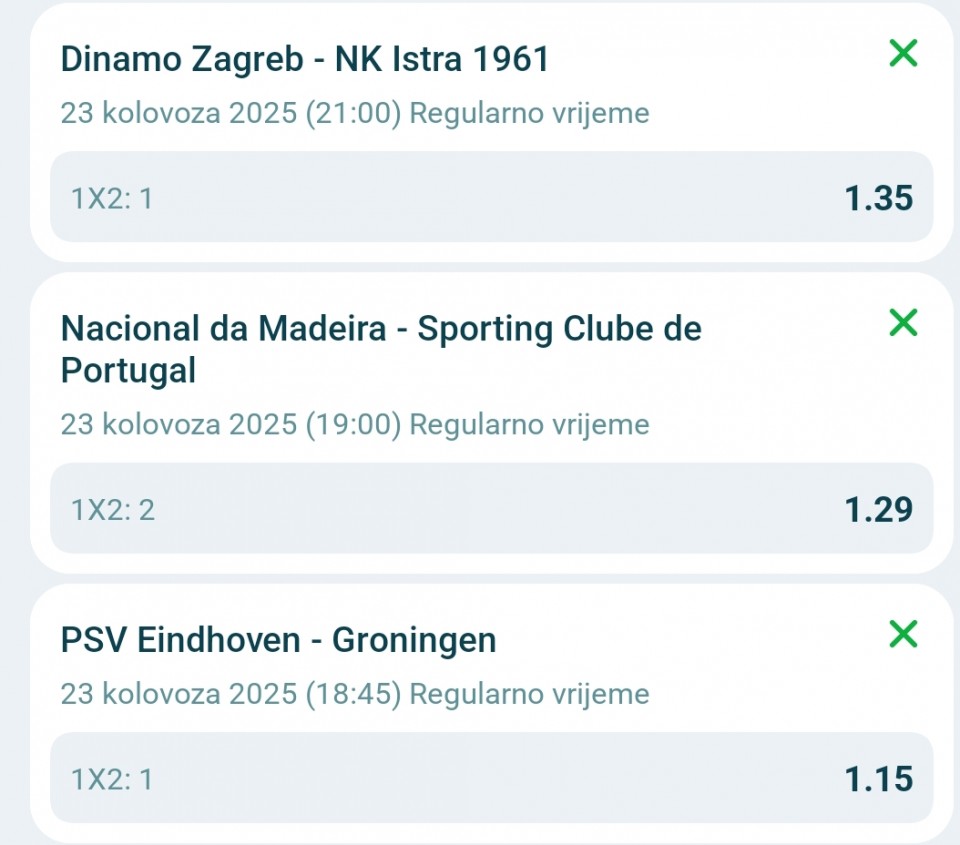This screenshot has width=960, height=845.
Task: Tap the PSV Eindhoven team name
Action: pos(181,639)
